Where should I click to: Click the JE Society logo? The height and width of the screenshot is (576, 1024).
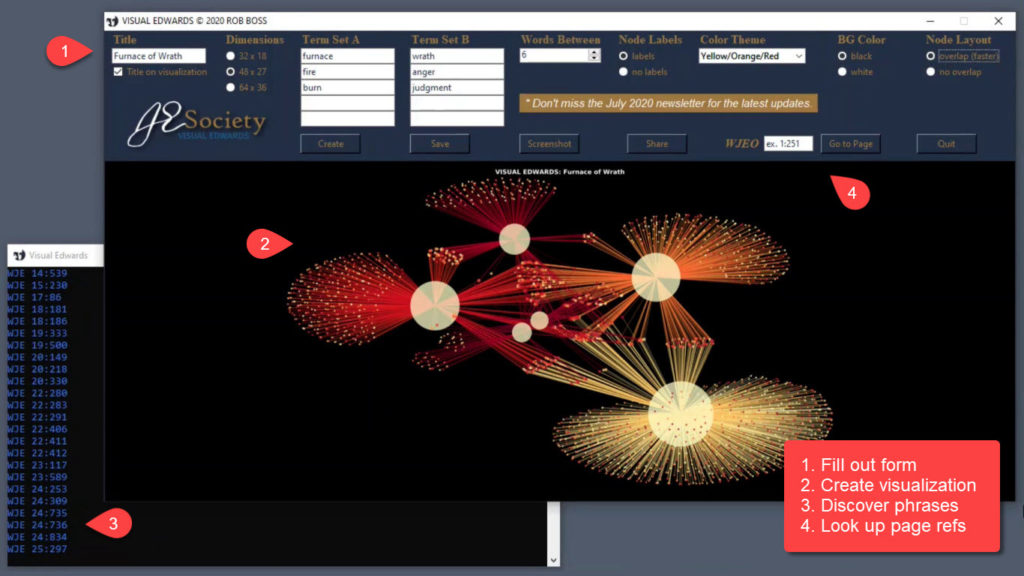[196, 123]
